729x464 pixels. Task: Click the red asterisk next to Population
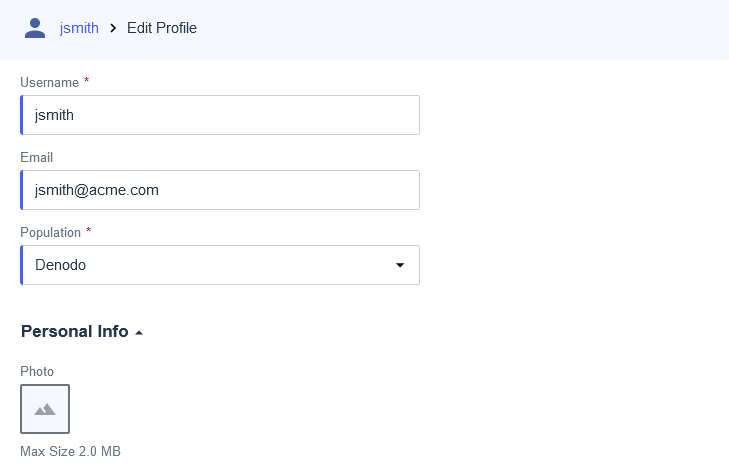tap(88, 230)
